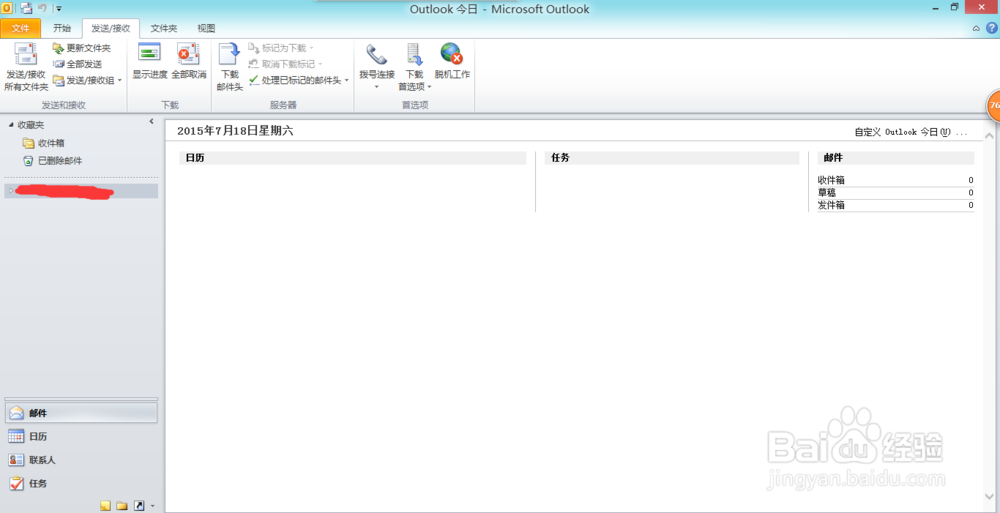The width and height of the screenshot is (1000, 513).
Task: Click the scrollbar up arrow in the Outlook 今日 pane
Action: pos(989,136)
